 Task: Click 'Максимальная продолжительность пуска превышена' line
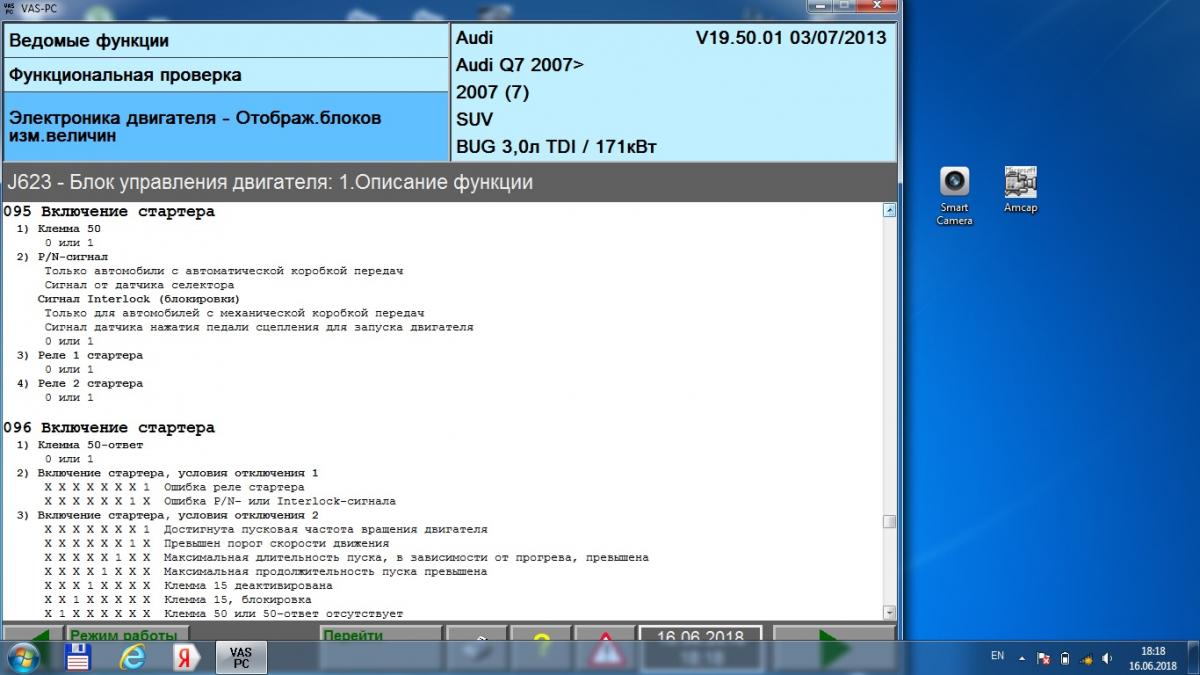[x=326, y=571]
